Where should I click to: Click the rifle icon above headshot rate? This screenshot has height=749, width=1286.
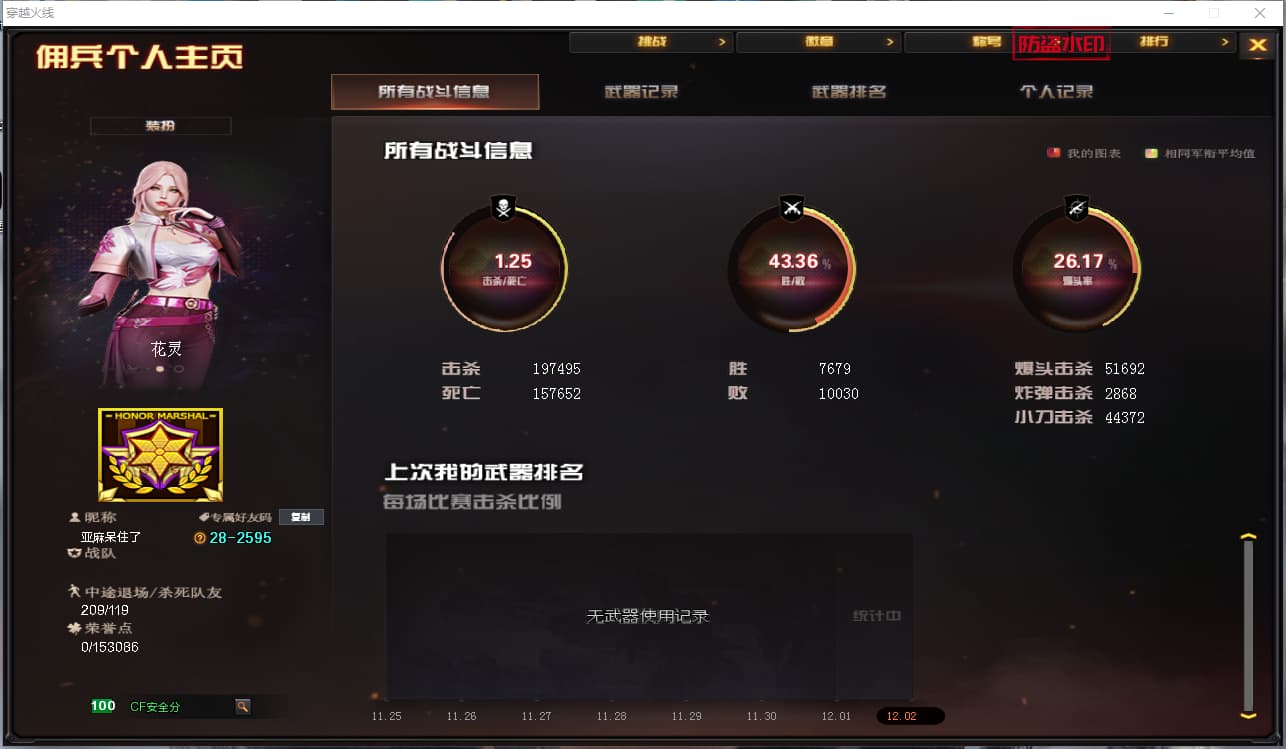(1077, 208)
